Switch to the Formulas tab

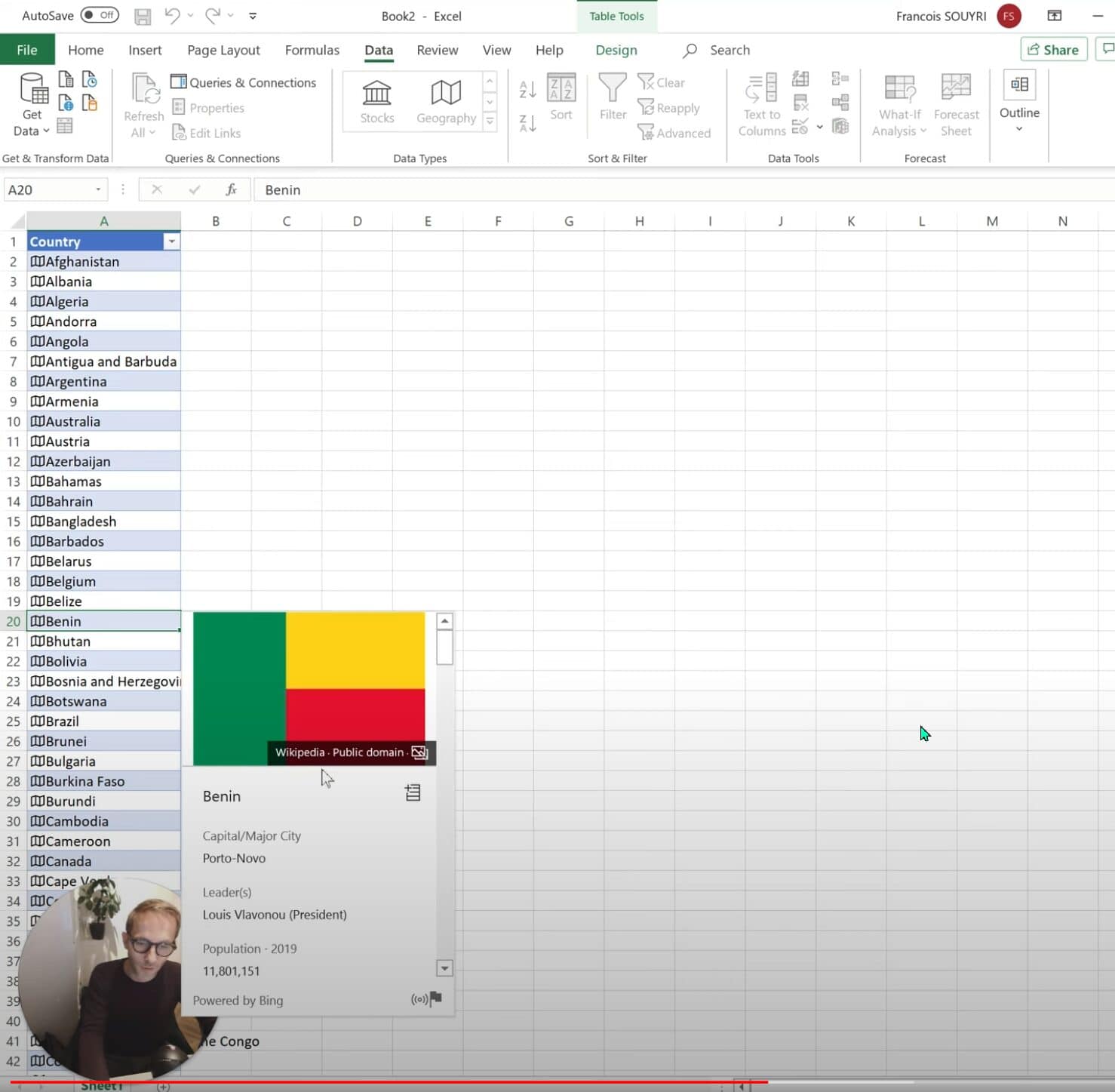click(312, 50)
